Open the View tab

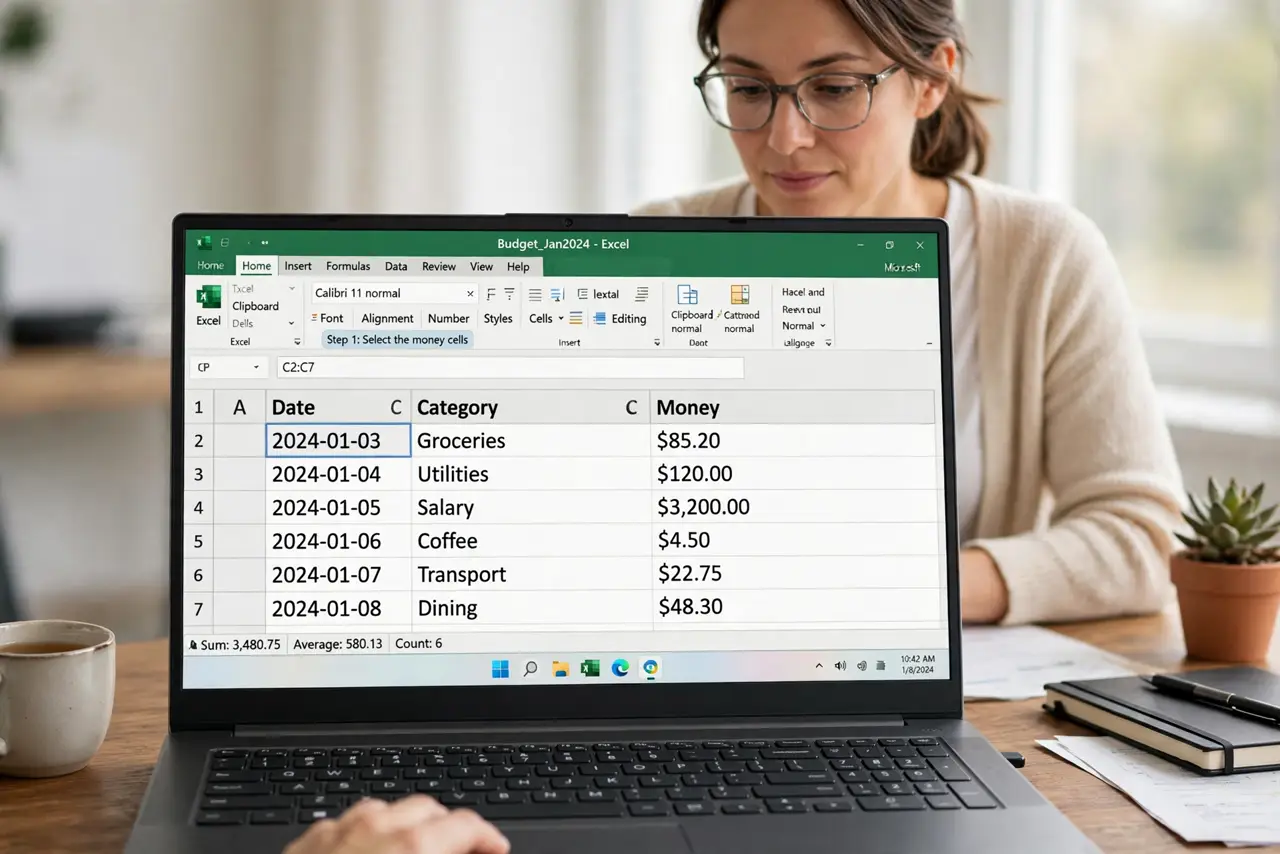[x=482, y=267]
